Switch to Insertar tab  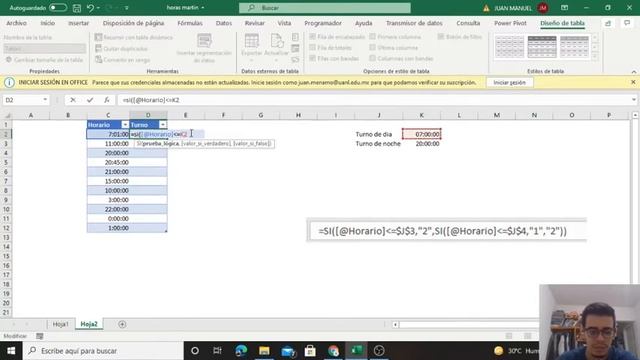[78, 23]
